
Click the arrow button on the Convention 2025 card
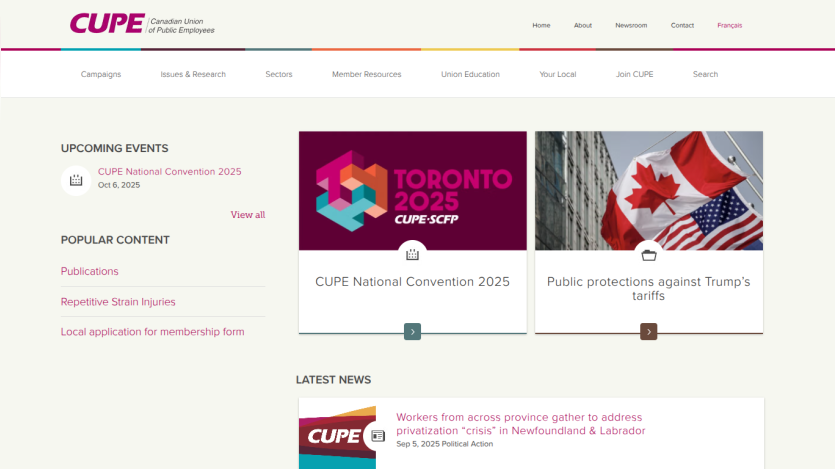412,332
